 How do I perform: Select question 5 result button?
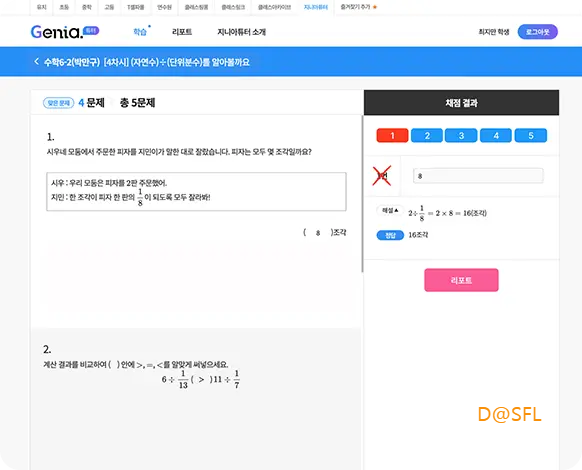[531, 136]
